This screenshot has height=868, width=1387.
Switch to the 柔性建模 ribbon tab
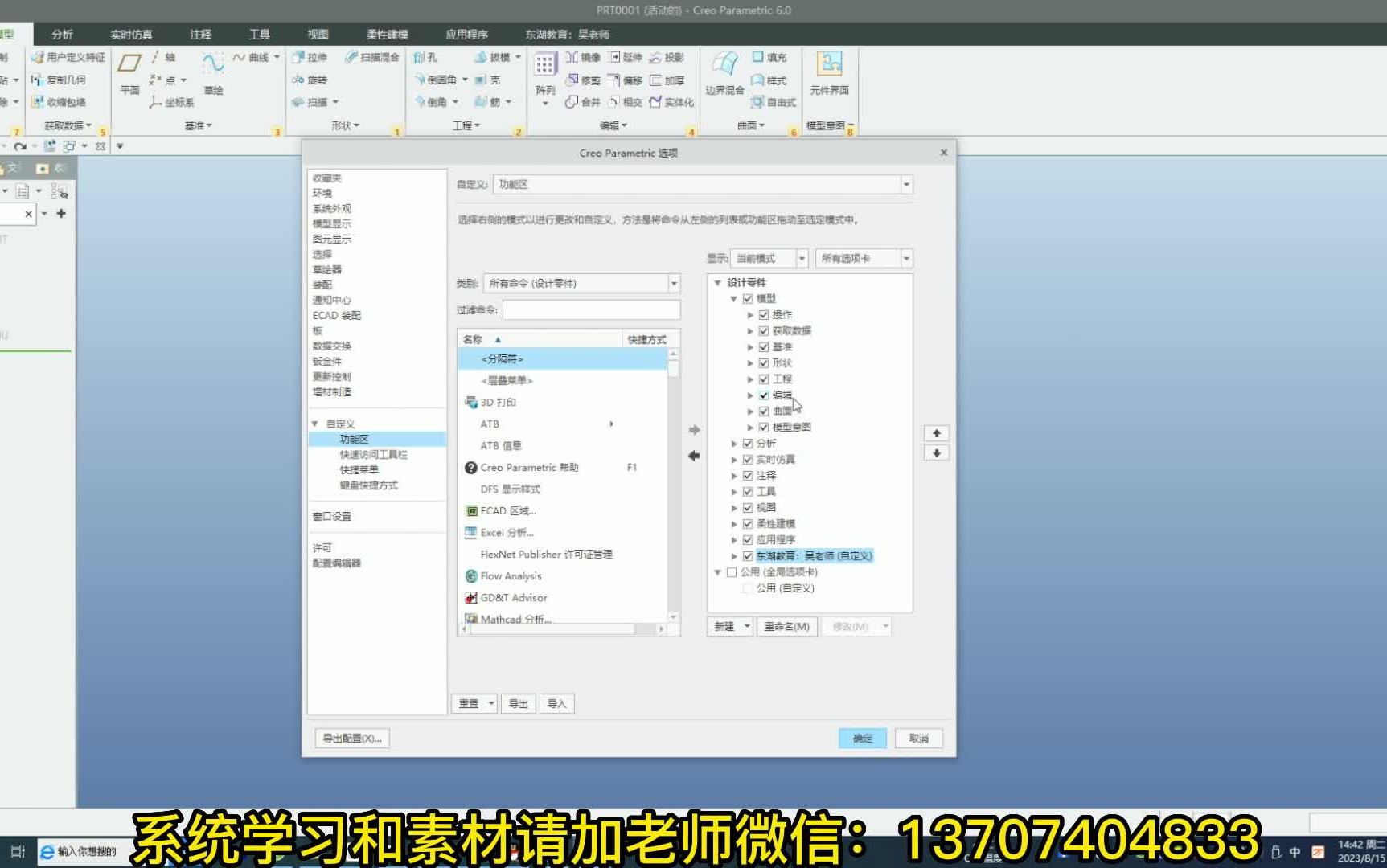387,34
